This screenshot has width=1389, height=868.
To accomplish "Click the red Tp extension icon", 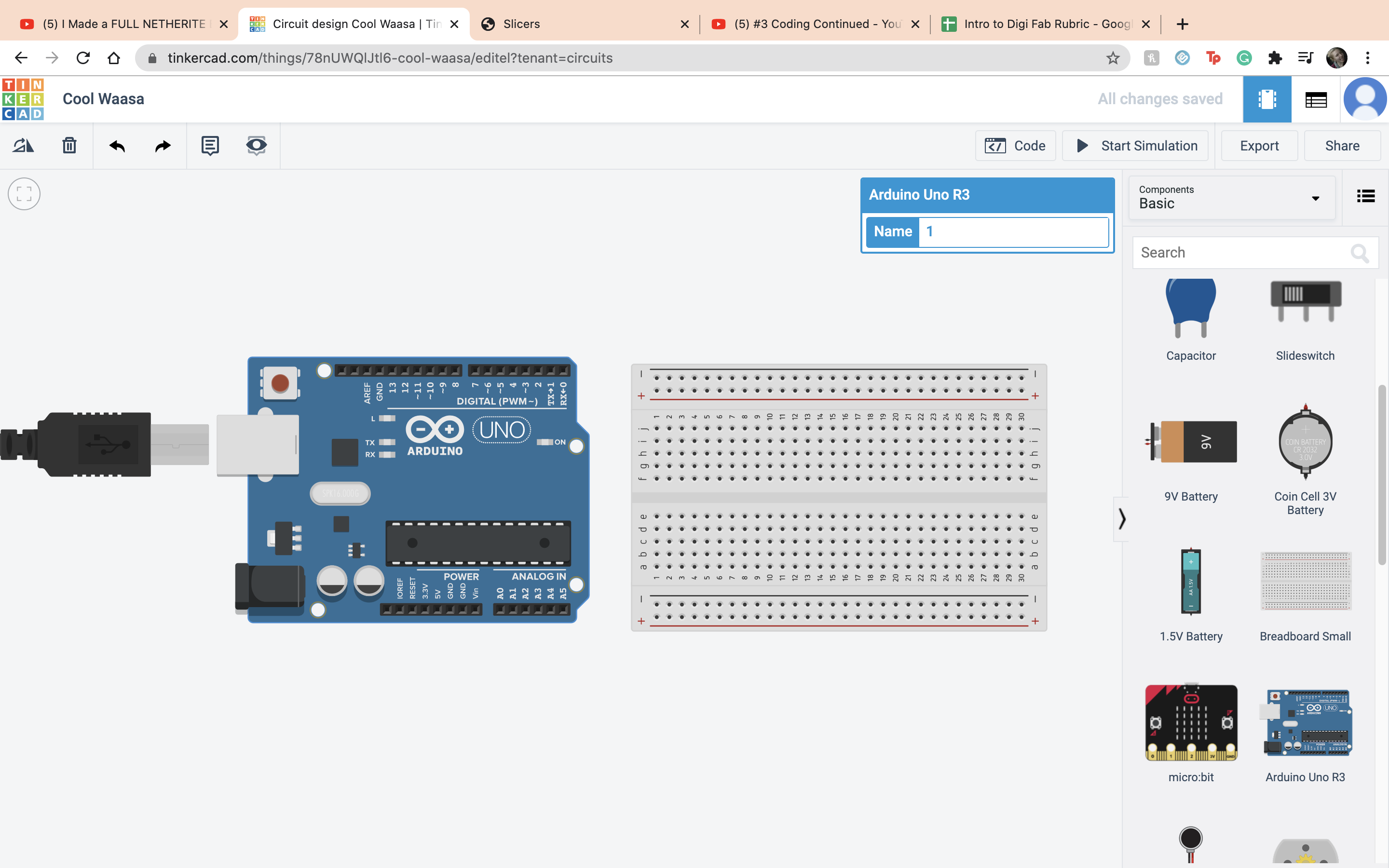I will (x=1213, y=58).
